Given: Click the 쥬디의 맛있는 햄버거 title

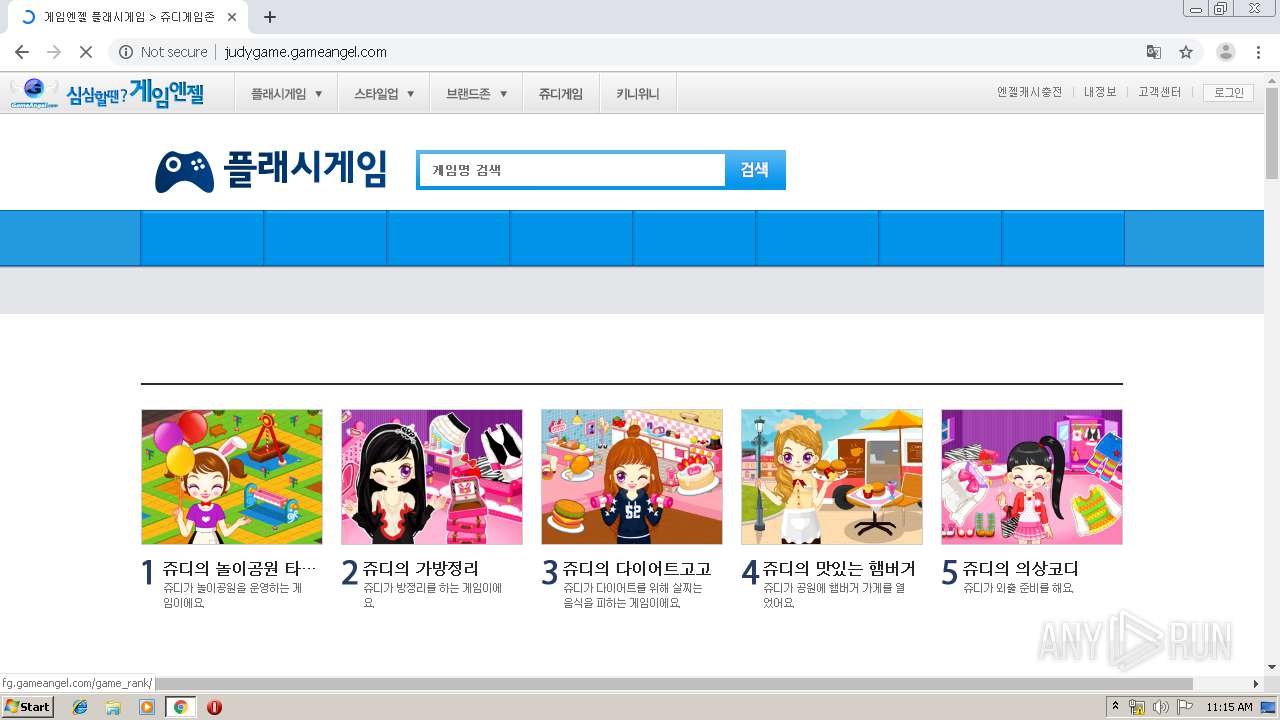Looking at the screenshot, I should tap(839, 569).
